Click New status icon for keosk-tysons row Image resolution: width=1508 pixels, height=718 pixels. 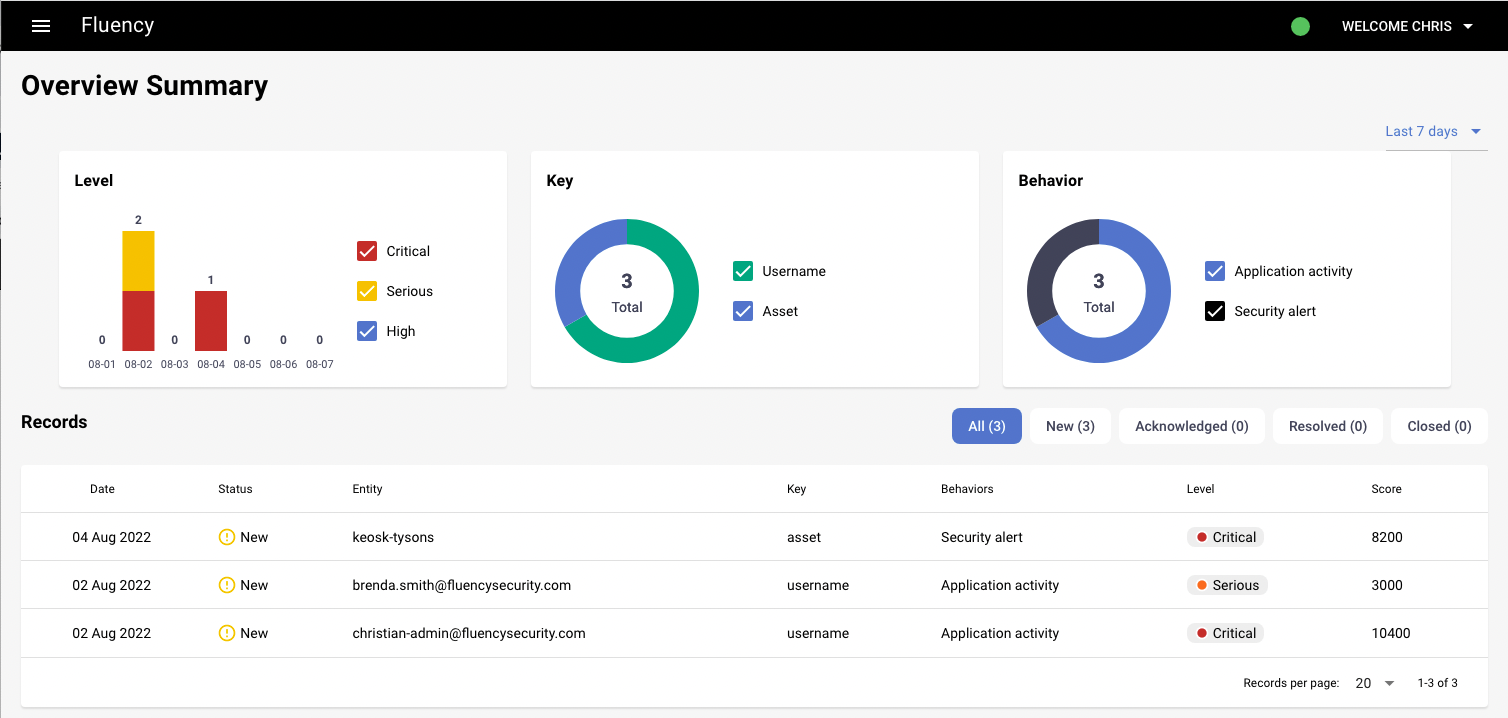[x=227, y=537]
